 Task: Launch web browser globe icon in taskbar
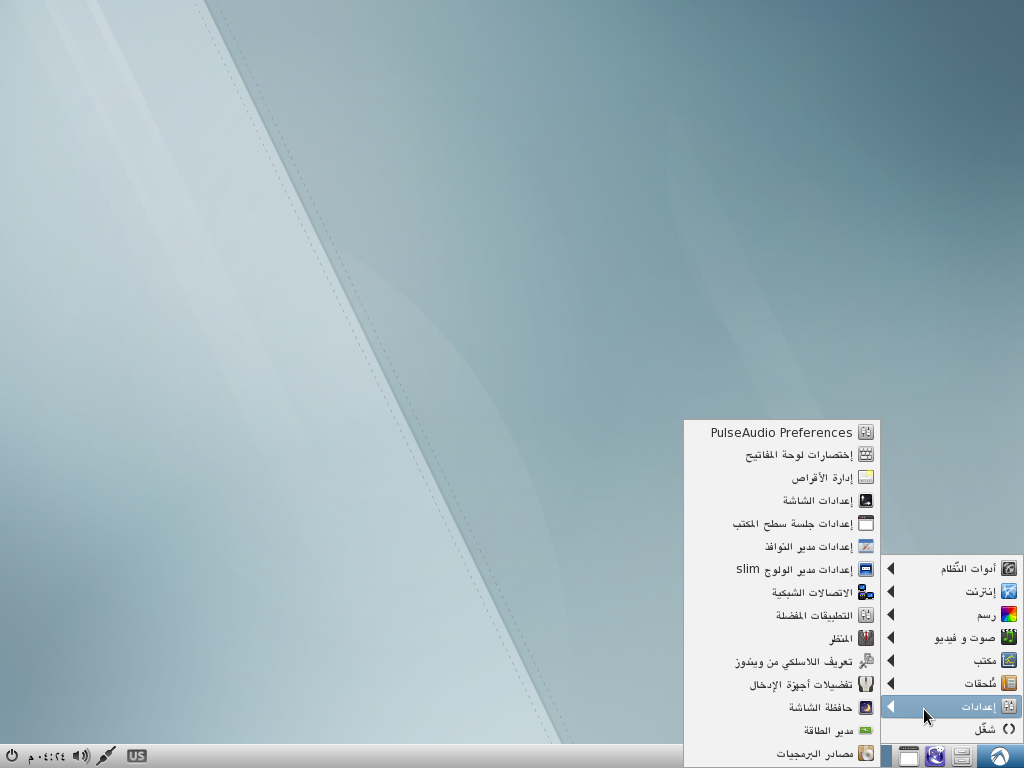click(x=935, y=756)
